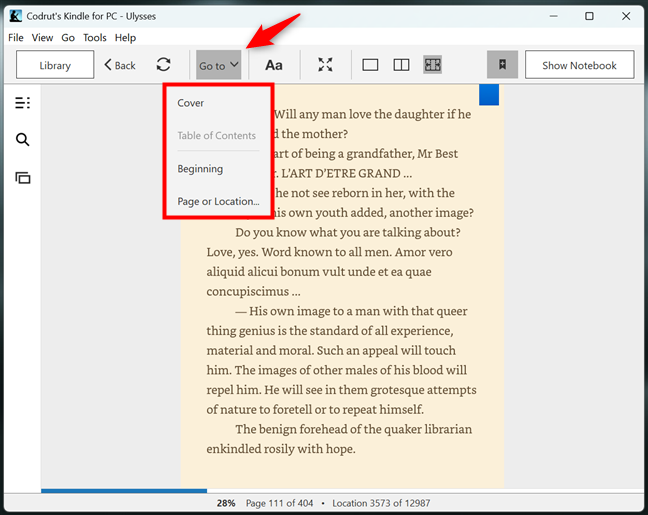Select Page or Location... option
This screenshot has height=515, width=648.
(218, 201)
